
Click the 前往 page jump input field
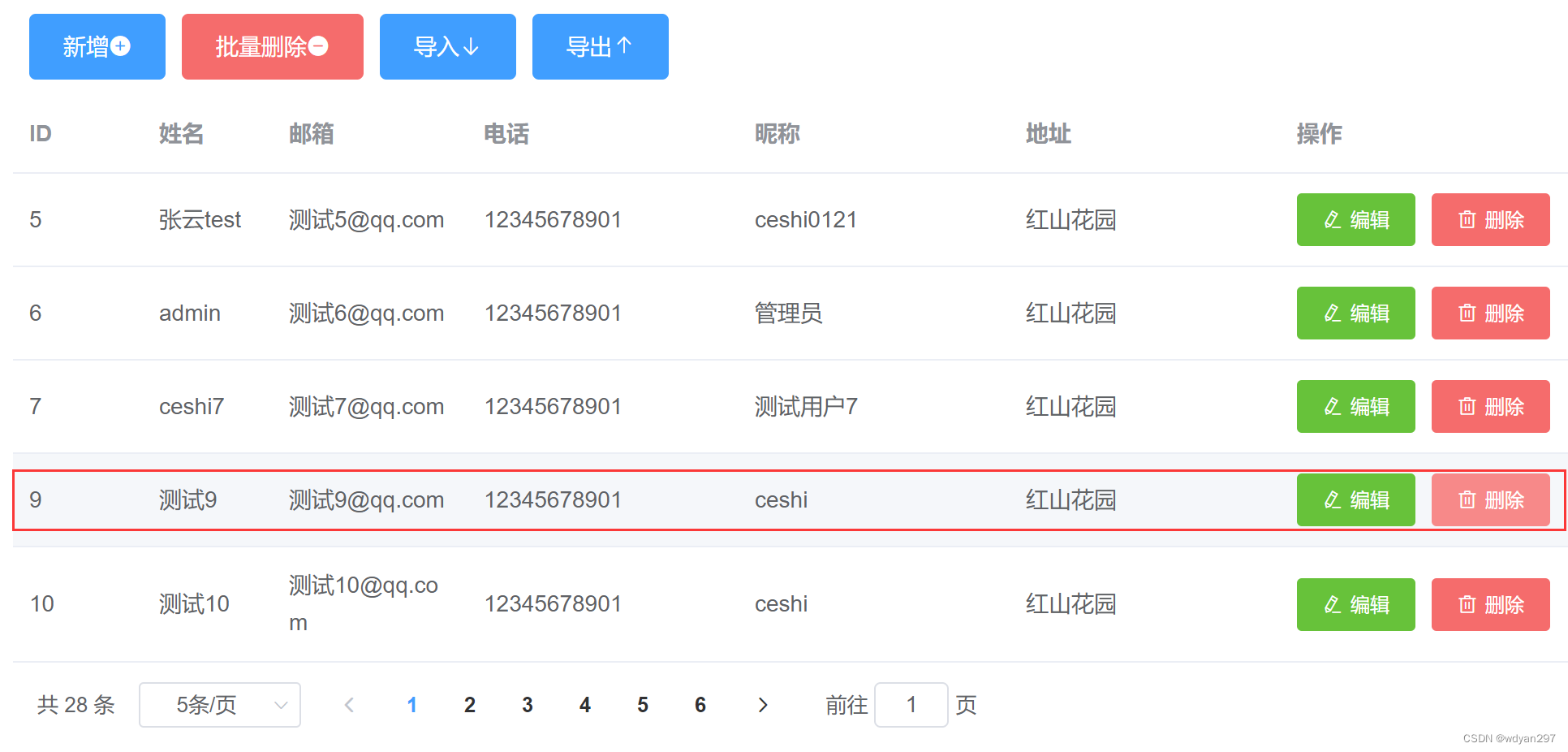point(911,705)
